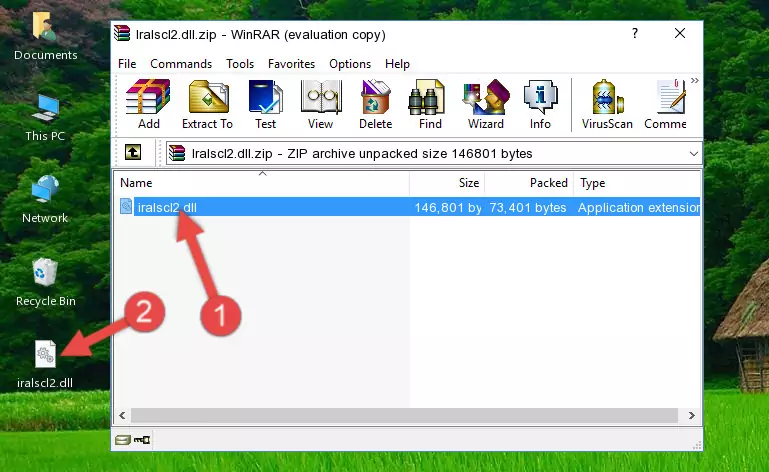Click the horizontal scrollbar right arrow

pos(692,416)
